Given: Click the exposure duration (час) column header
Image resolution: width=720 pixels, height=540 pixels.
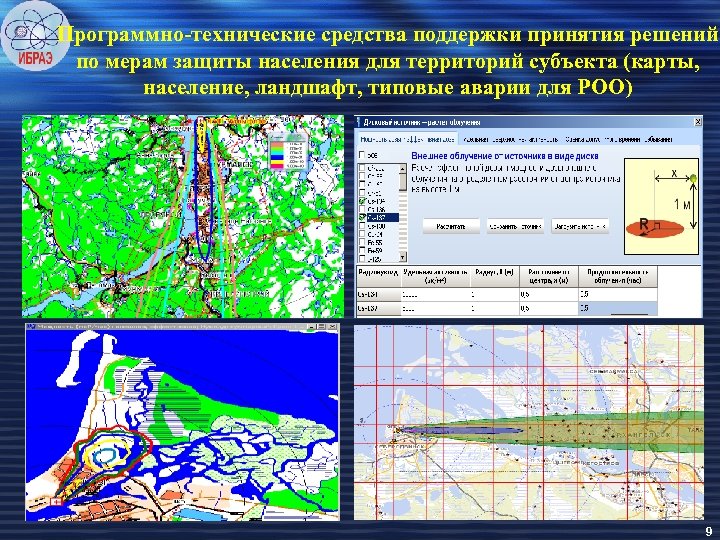Looking at the screenshot, I should 618,276.
